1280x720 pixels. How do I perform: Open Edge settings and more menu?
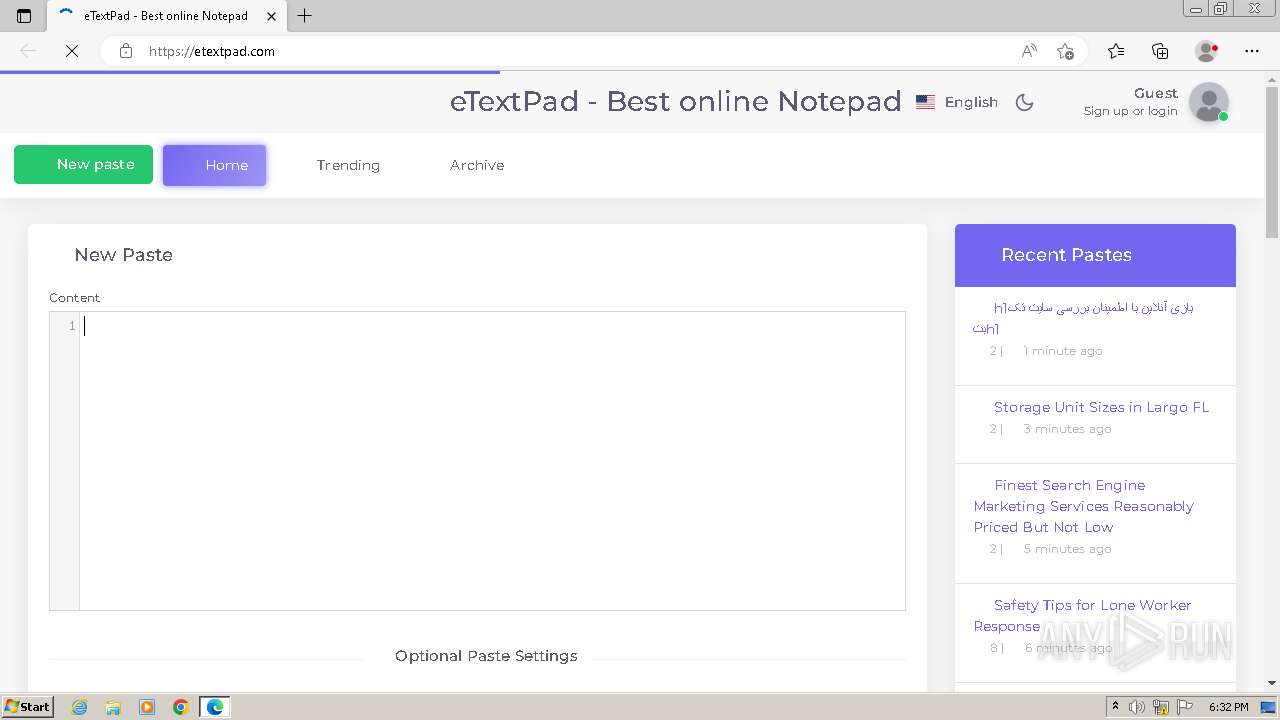tap(1252, 51)
